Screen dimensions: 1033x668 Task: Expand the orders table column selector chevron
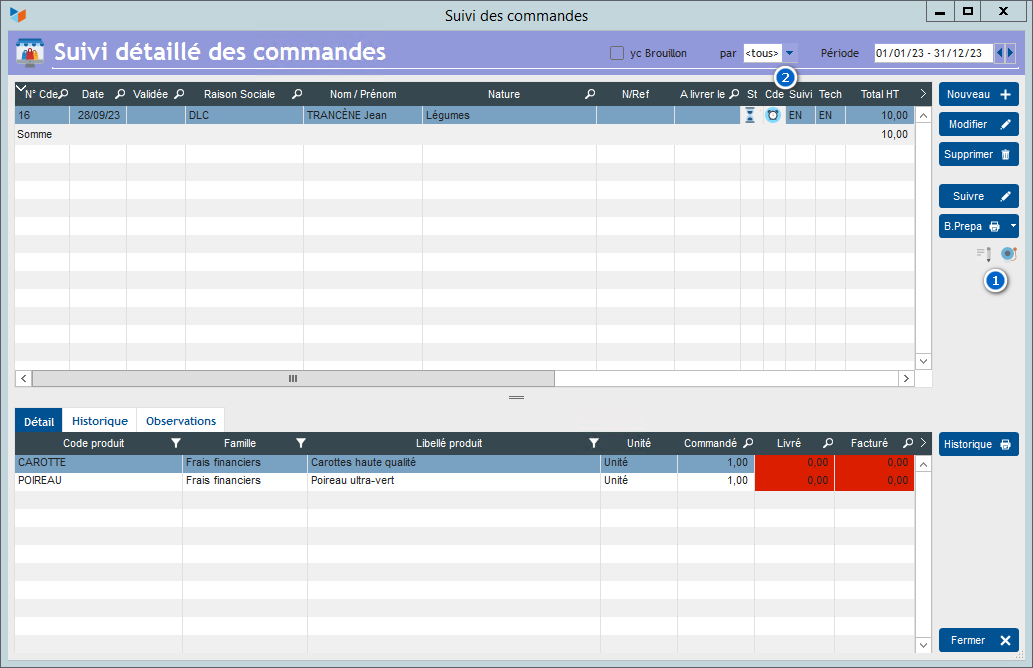[21, 89]
